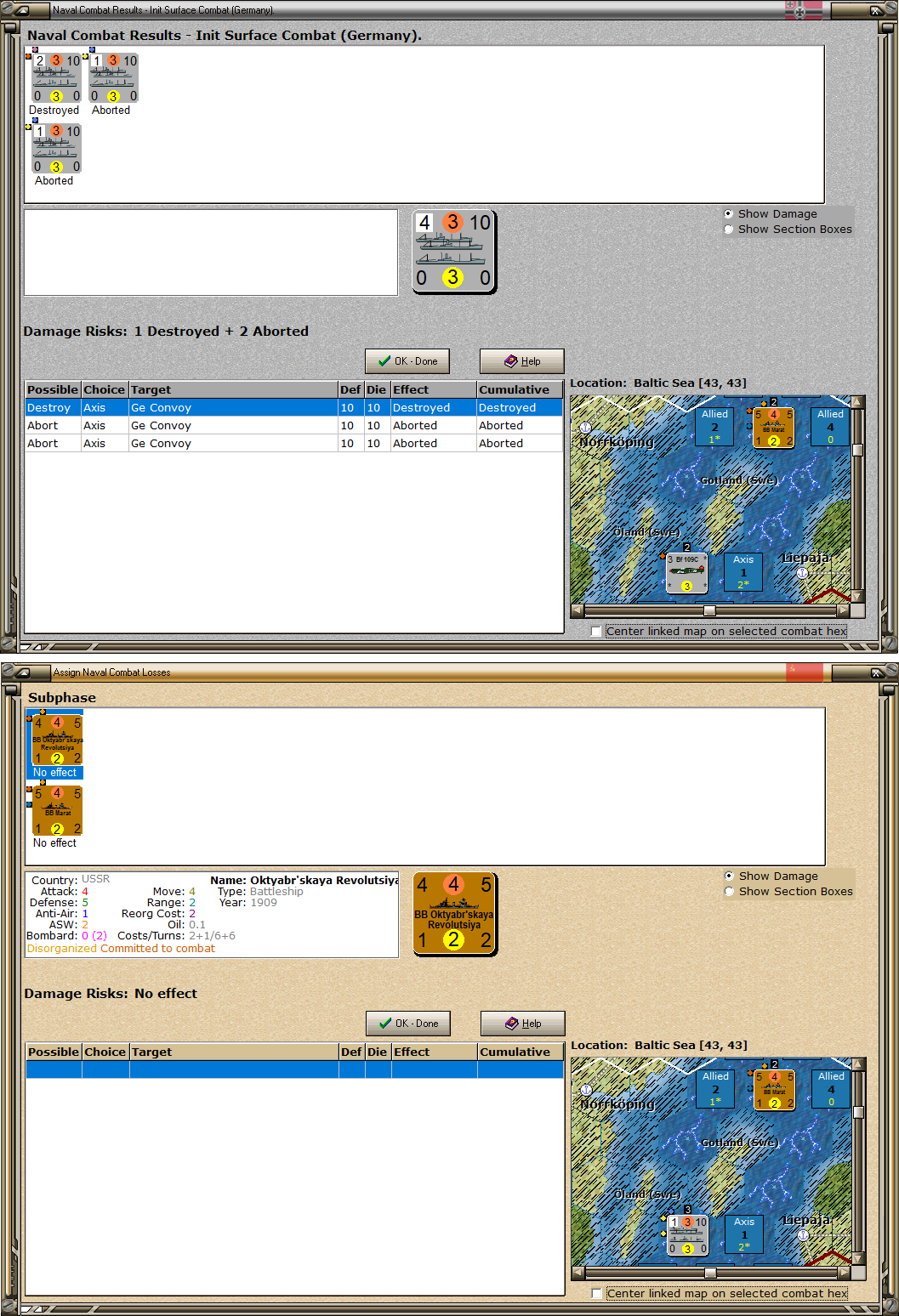The height and width of the screenshot is (1316, 899).
Task: Click the vertical map scrollbar thumb in Assign Losses
Action: (x=858, y=1112)
